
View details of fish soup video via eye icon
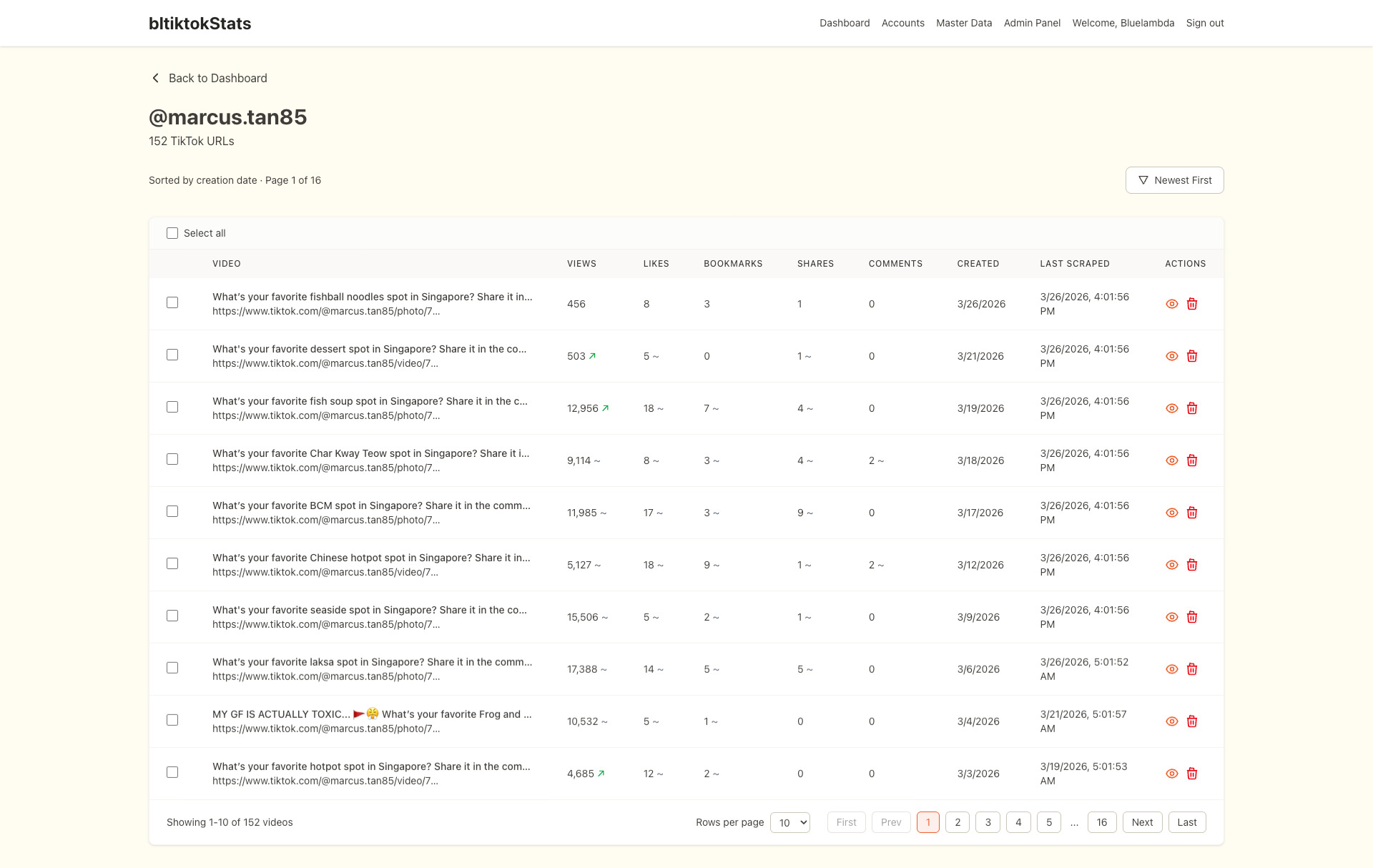tap(1171, 408)
